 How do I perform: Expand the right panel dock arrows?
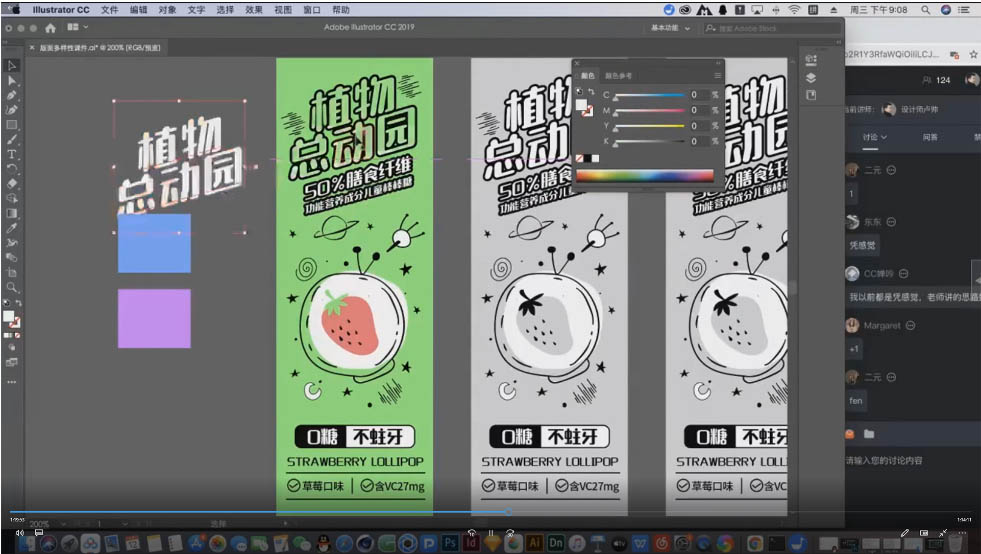838,43
